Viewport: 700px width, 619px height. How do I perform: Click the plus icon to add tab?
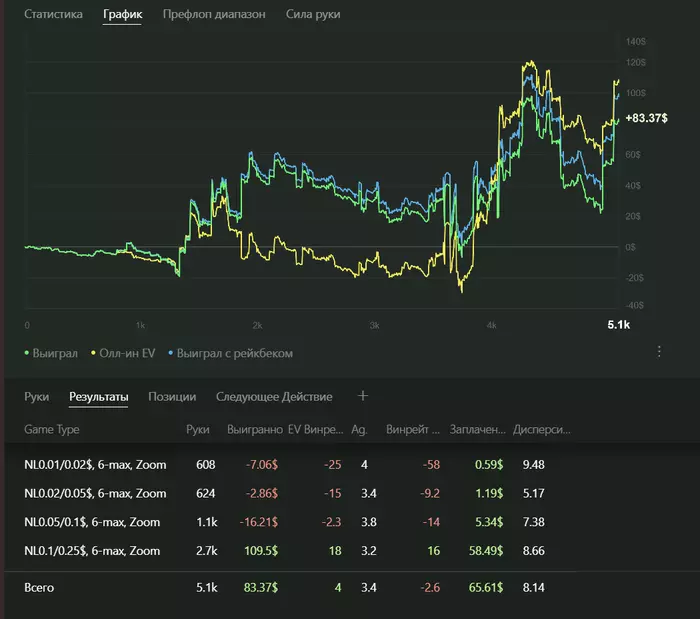pyautogui.click(x=363, y=396)
